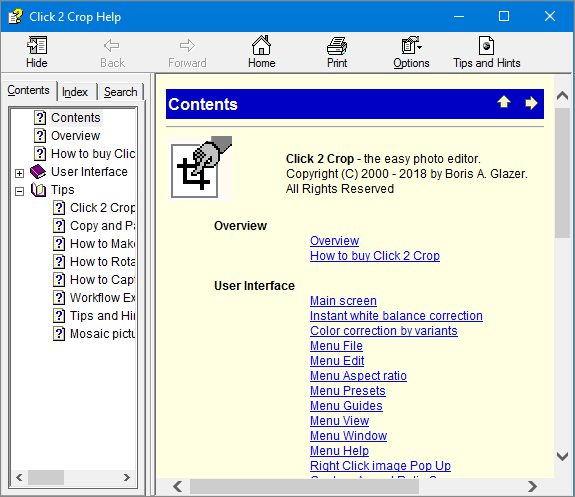
Task: Select Overview topic in the tree
Action: coord(75,136)
